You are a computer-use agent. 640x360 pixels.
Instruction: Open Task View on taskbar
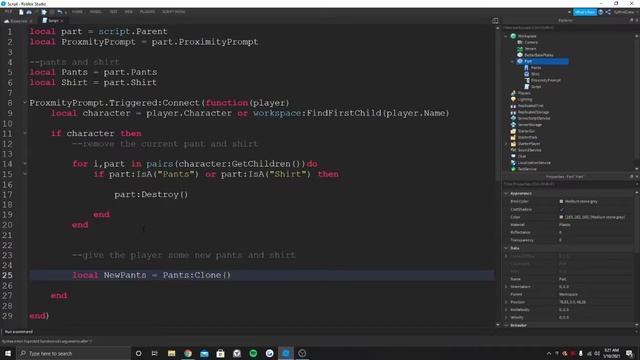[155, 353]
